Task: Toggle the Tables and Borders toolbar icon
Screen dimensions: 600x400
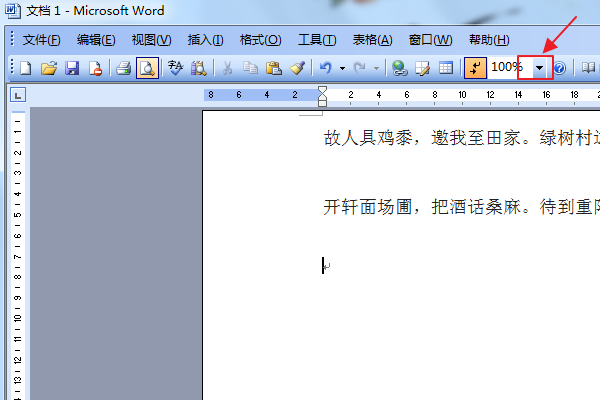Action: pyautogui.click(x=422, y=68)
